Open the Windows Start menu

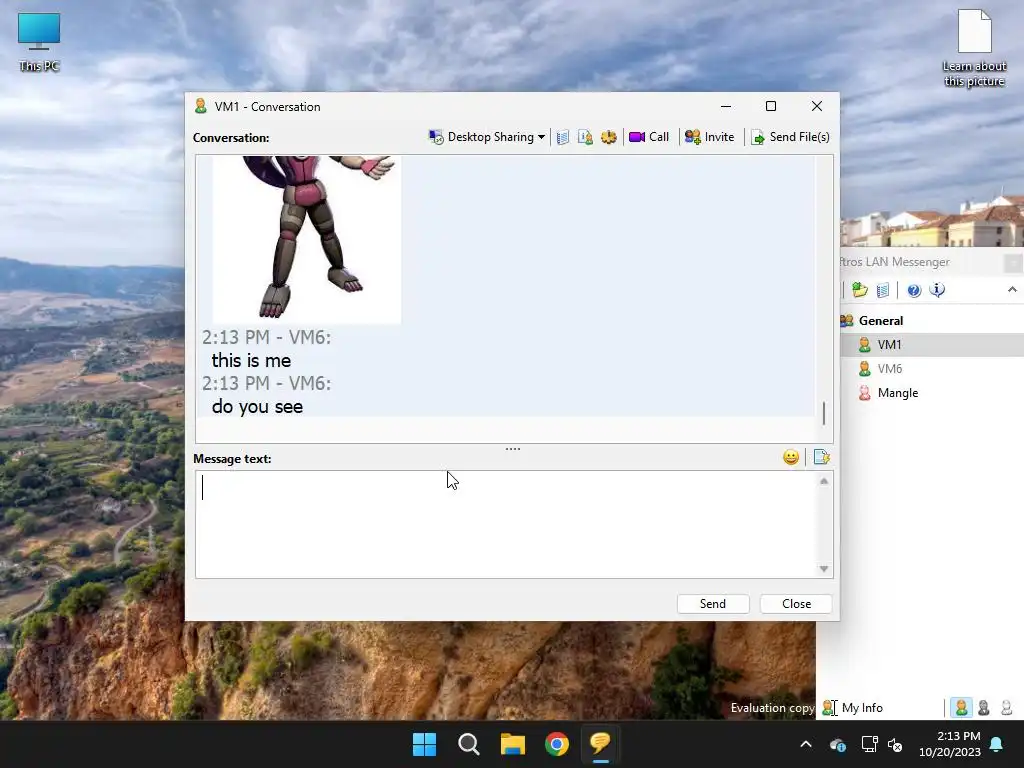tap(424, 744)
